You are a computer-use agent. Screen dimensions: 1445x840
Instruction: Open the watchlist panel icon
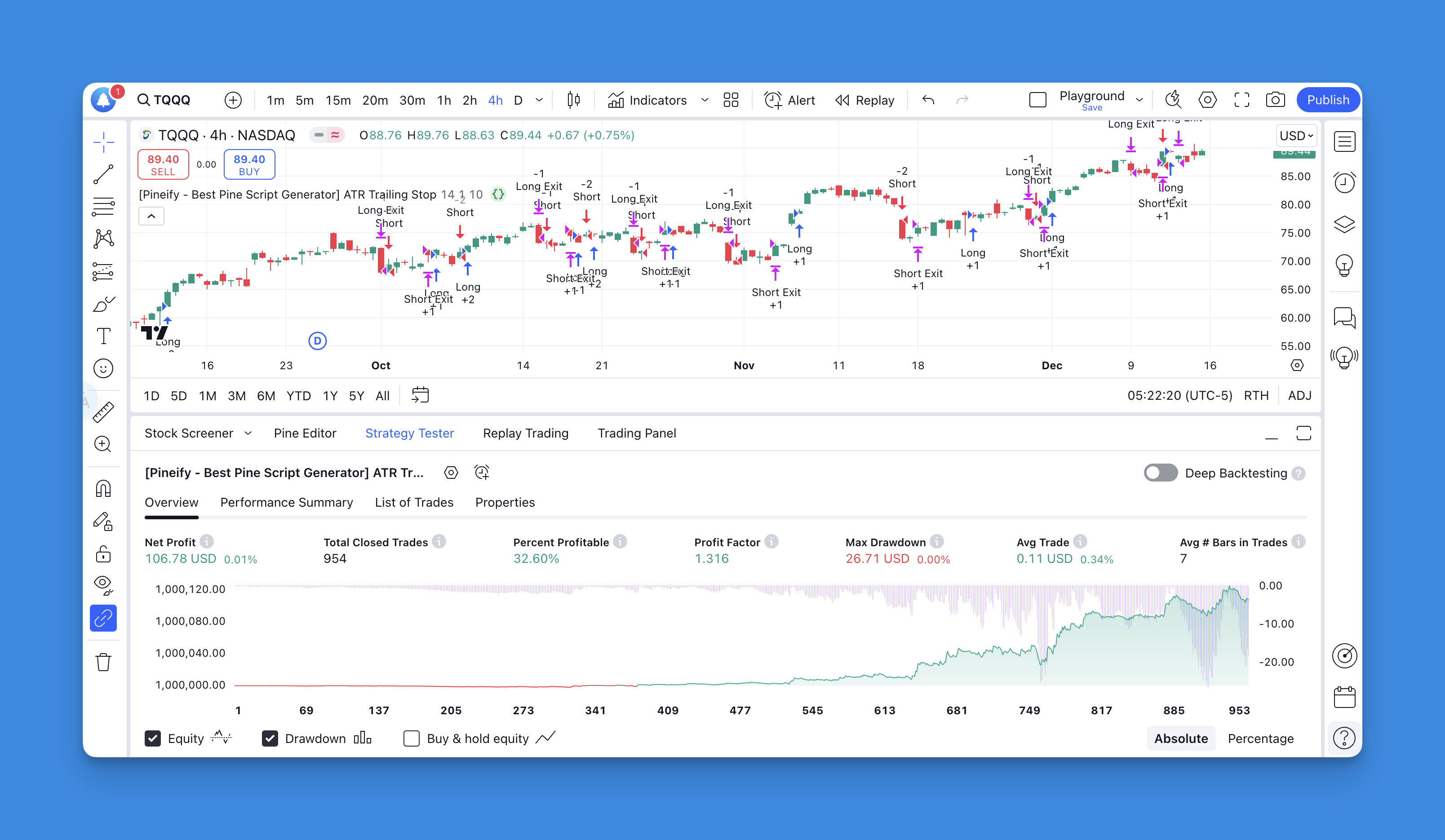point(1344,141)
